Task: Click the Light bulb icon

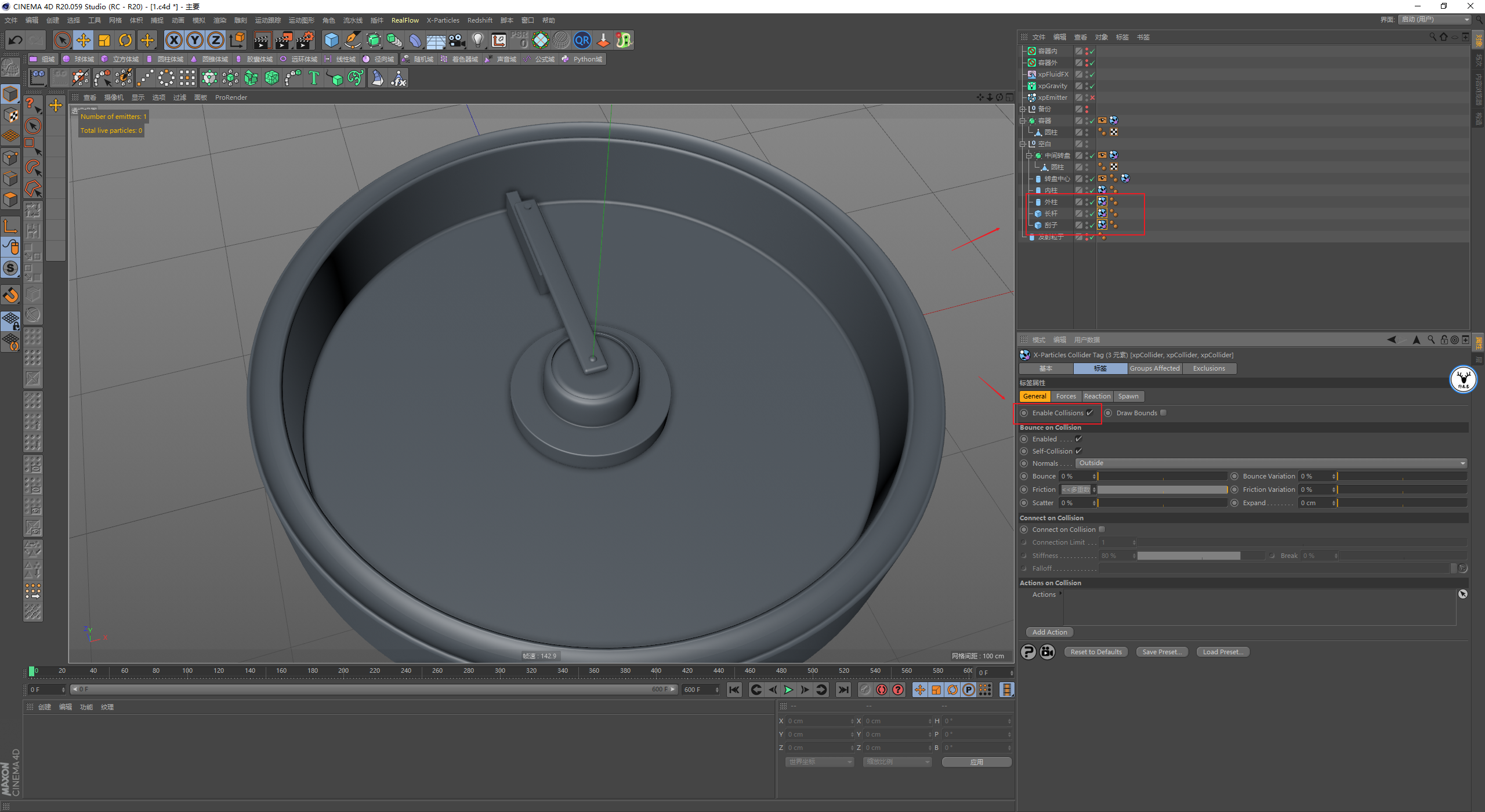Action: click(x=478, y=40)
